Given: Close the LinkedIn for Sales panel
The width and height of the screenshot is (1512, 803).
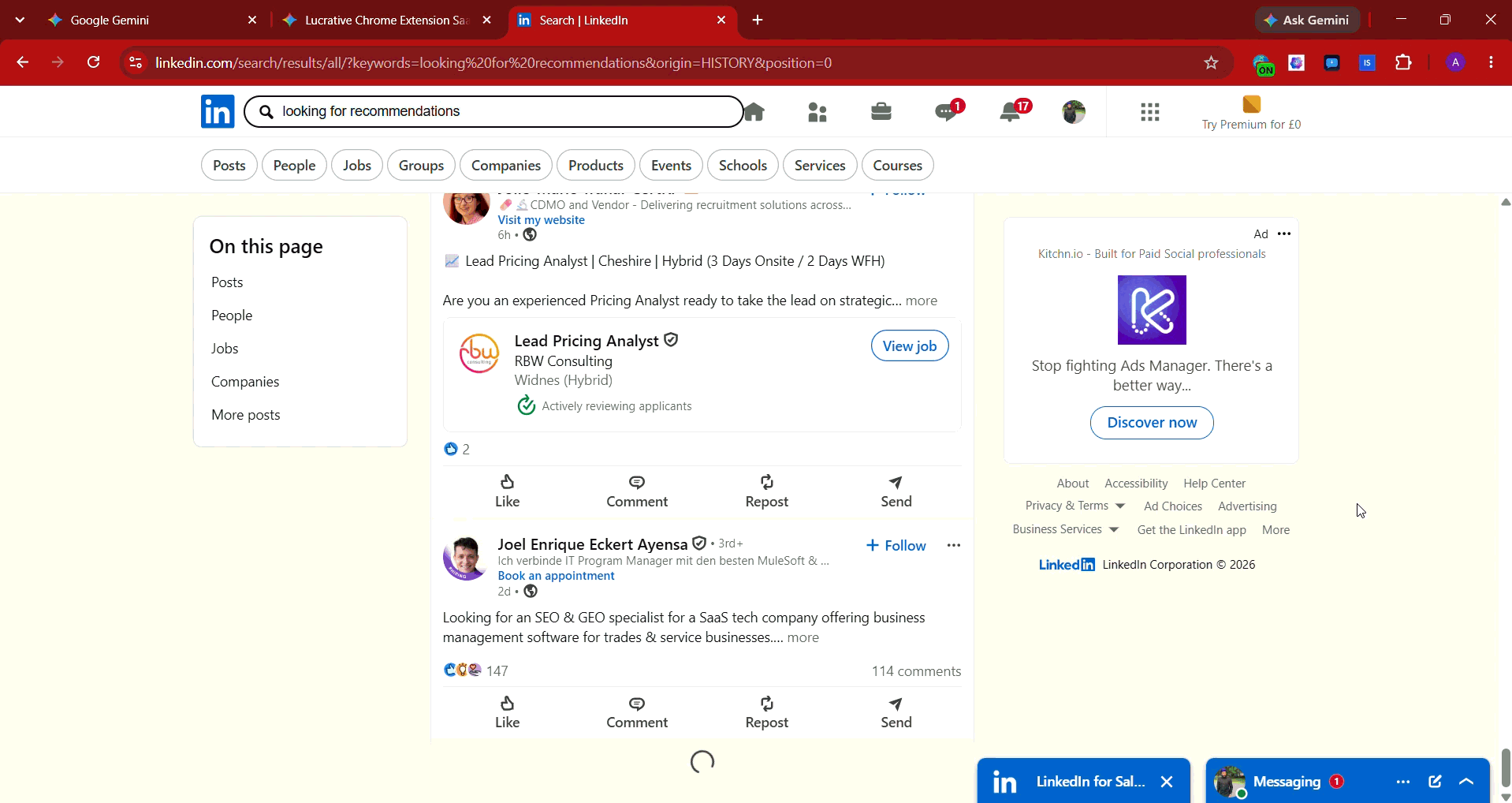Looking at the screenshot, I should pos(1167,782).
